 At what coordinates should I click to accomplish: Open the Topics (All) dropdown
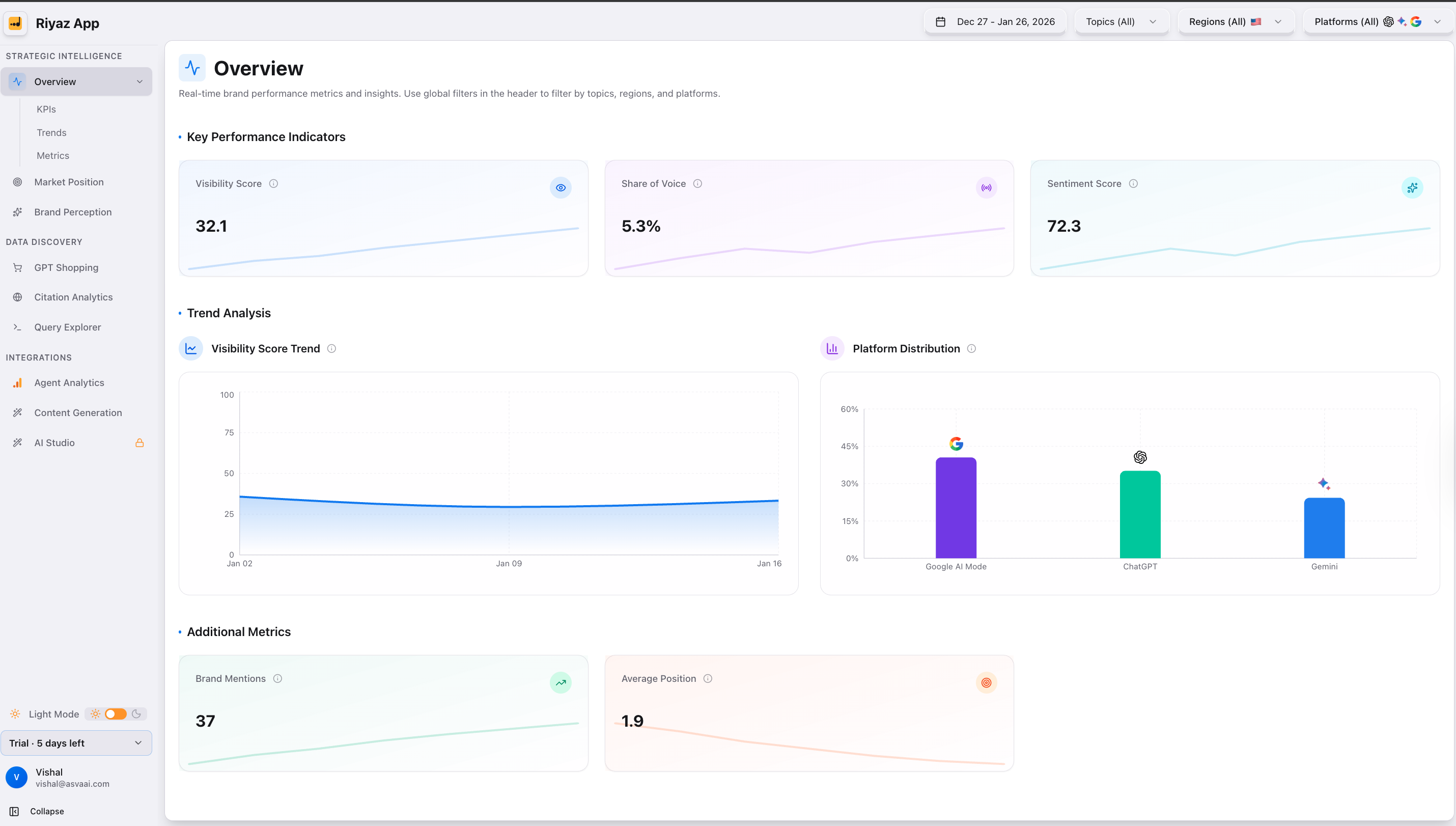point(1121,21)
